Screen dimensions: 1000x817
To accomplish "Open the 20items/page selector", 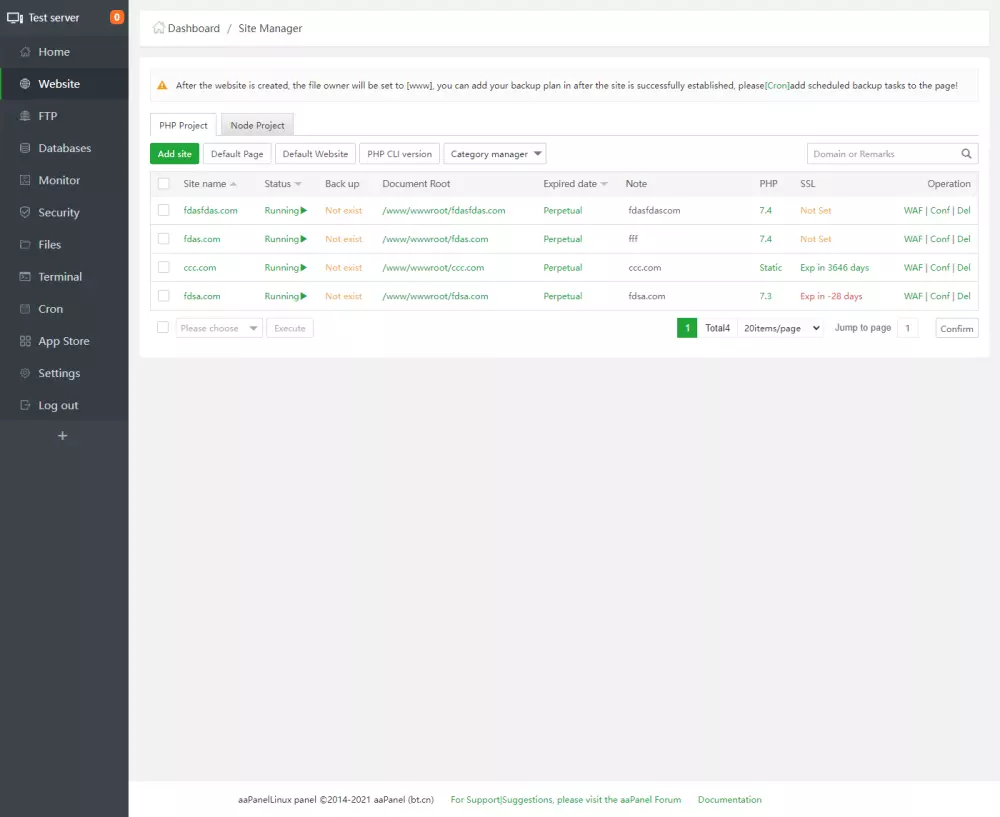I will click(x=779, y=327).
